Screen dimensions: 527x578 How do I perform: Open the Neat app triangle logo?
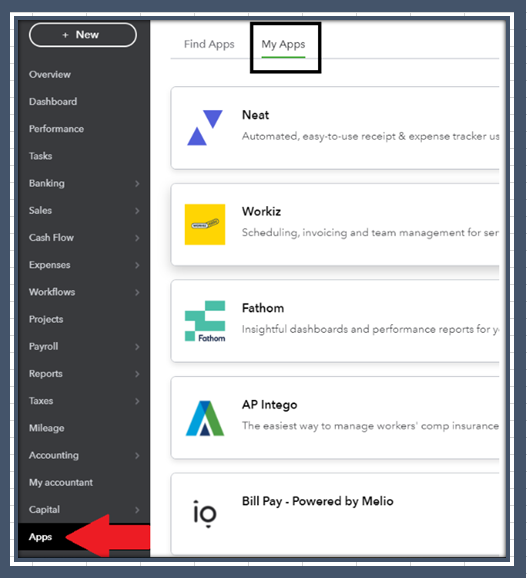(x=205, y=128)
